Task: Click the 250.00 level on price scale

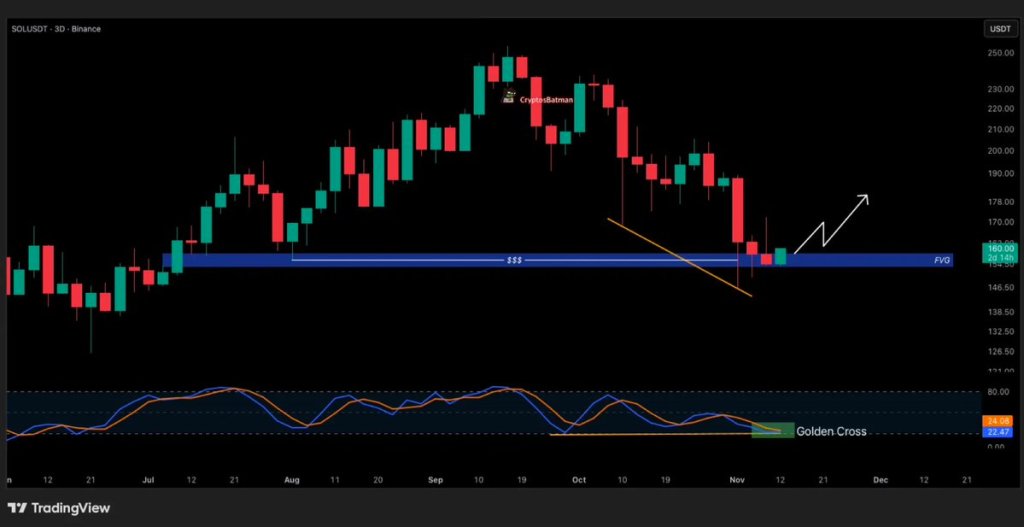Action: click(x=1001, y=53)
